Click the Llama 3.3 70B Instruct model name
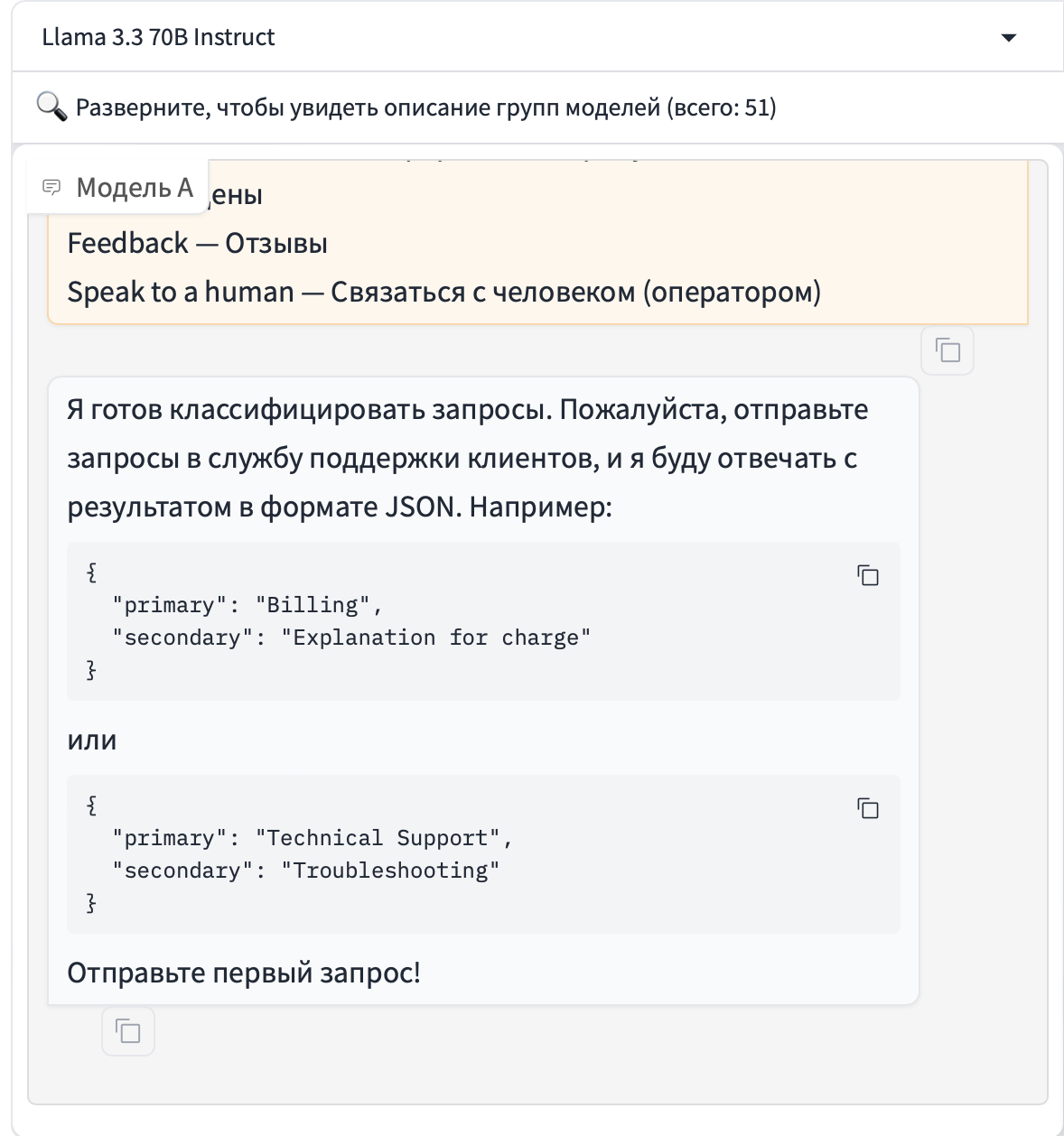Image resolution: width=1064 pixels, height=1136 pixels. (x=158, y=37)
